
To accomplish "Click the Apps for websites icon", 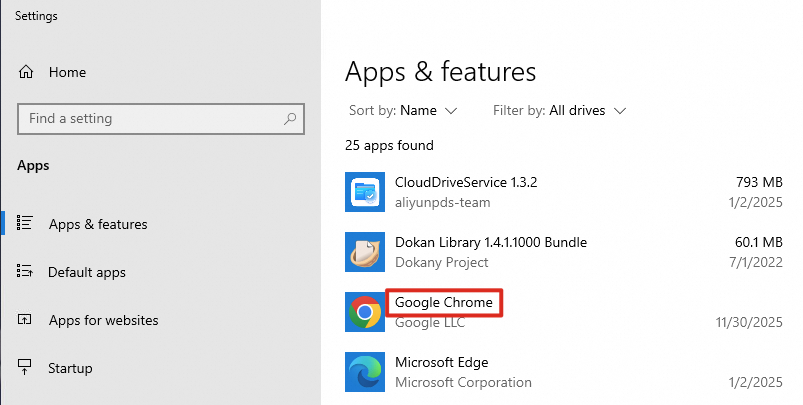I will (26, 320).
